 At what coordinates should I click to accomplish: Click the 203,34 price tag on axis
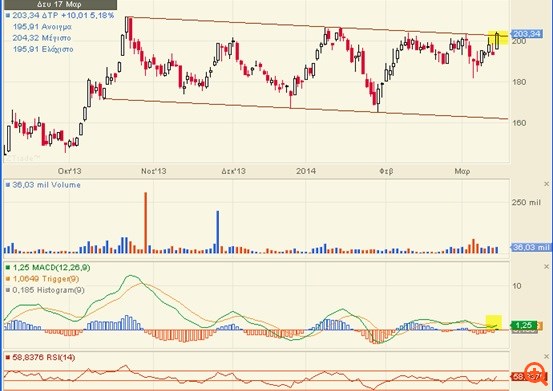[x=526, y=34]
